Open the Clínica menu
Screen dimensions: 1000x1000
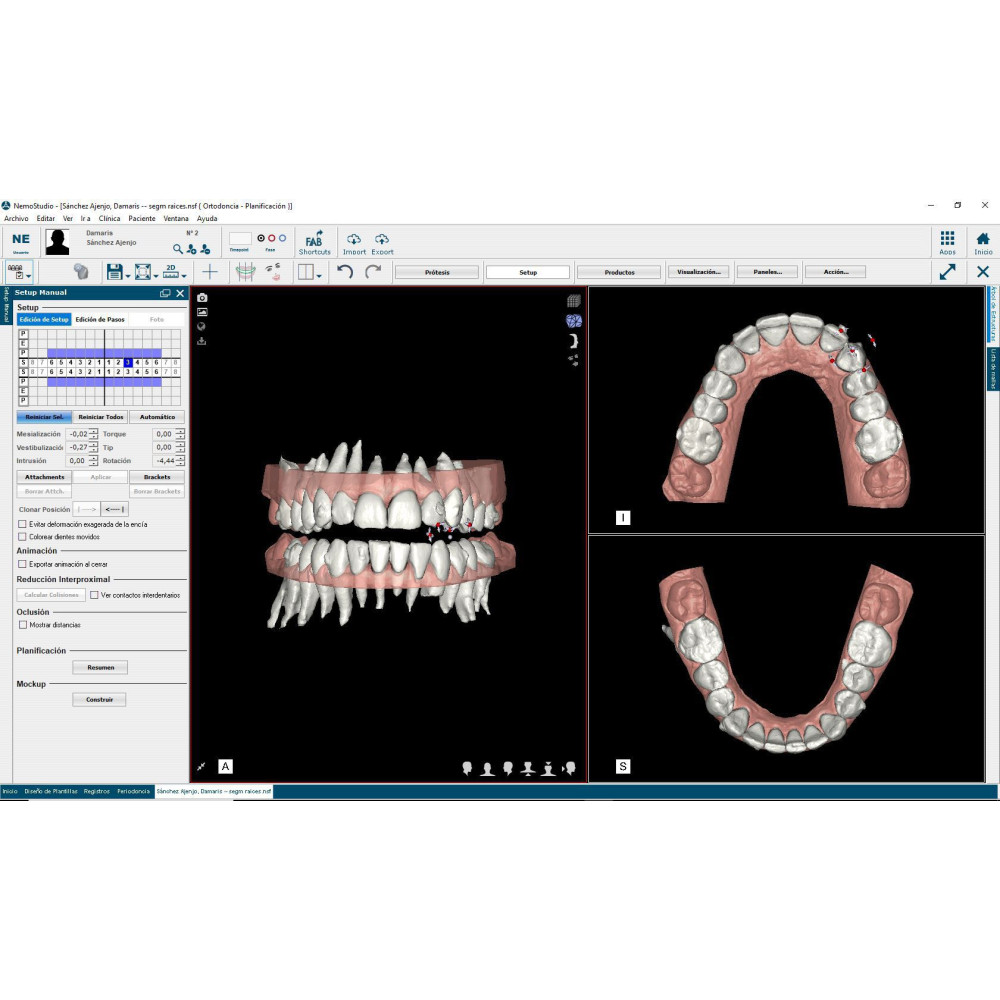click(x=109, y=219)
